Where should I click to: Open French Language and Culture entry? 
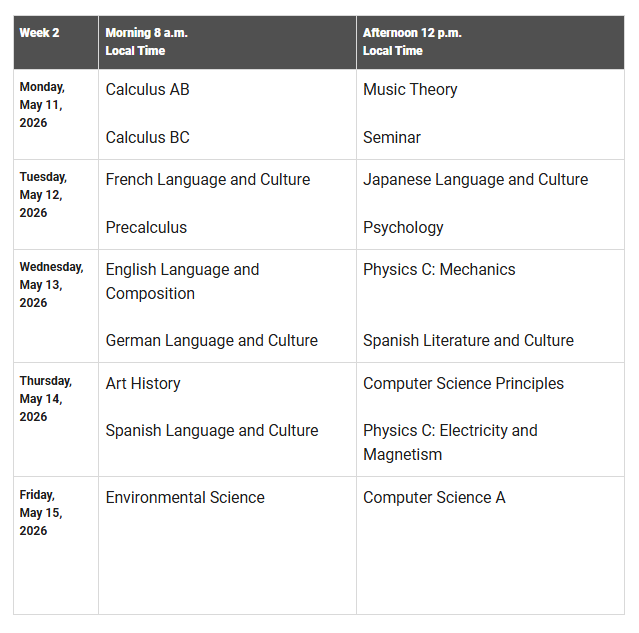[208, 179]
